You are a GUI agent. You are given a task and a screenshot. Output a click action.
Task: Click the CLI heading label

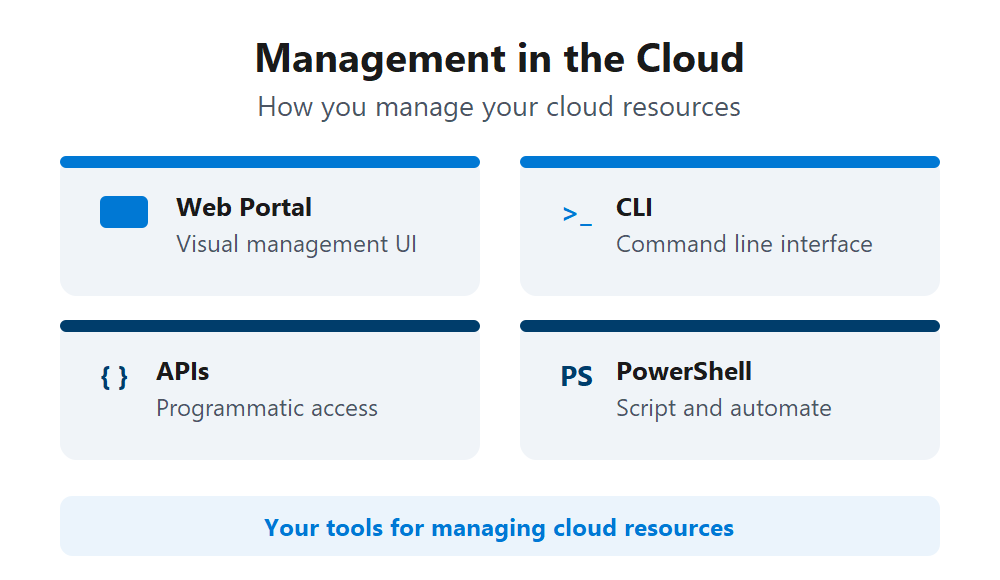[x=636, y=207]
